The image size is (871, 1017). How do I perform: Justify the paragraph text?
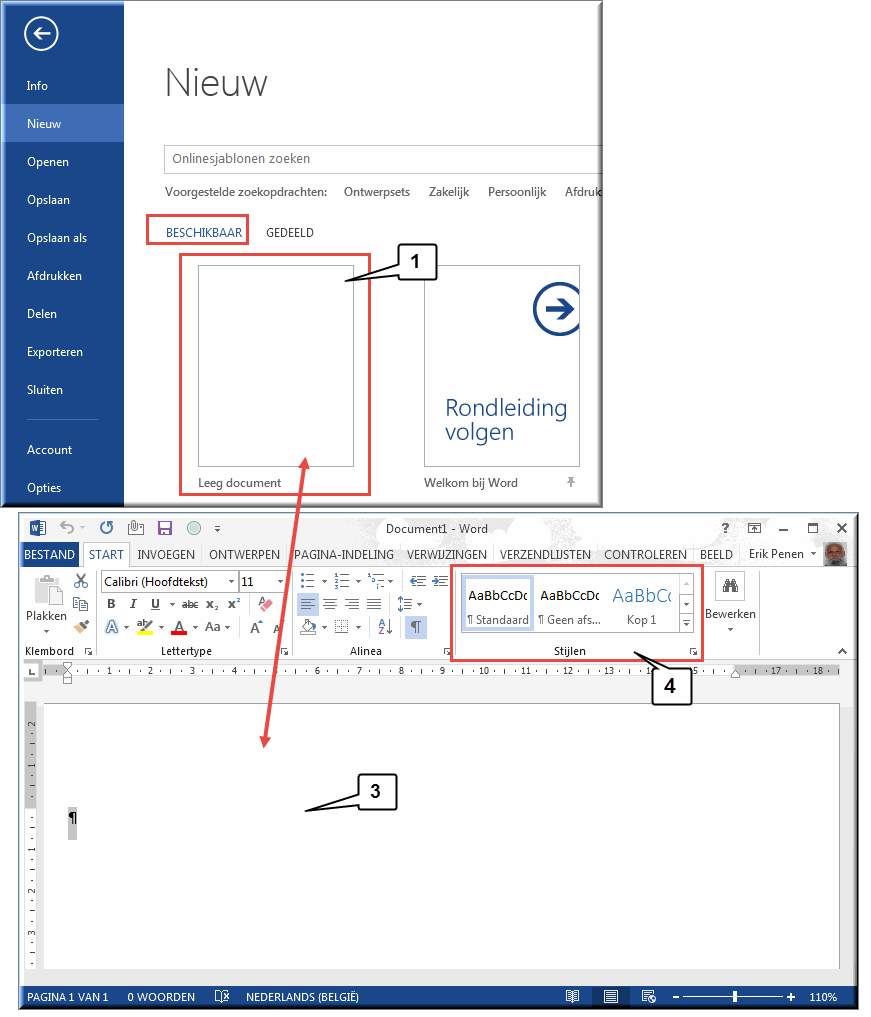pyautogui.click(x=374, y=604)
